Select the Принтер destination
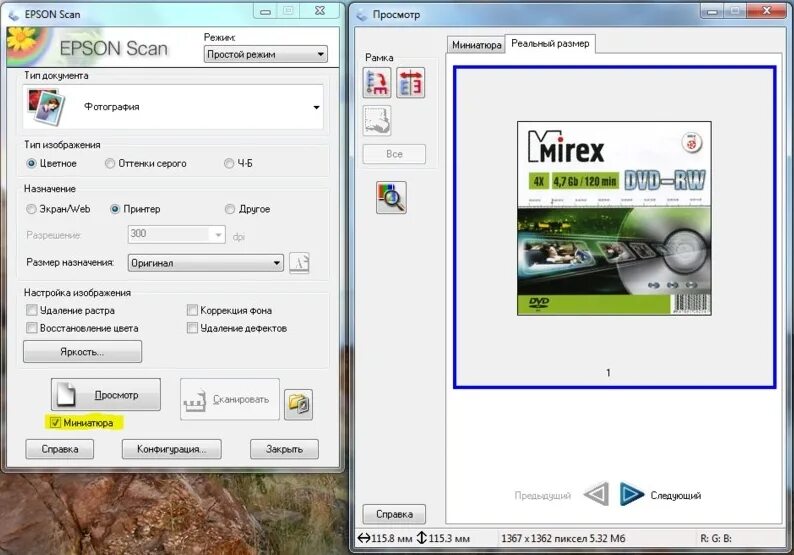The width and height of the screenshot is (794, 555). 115,209
